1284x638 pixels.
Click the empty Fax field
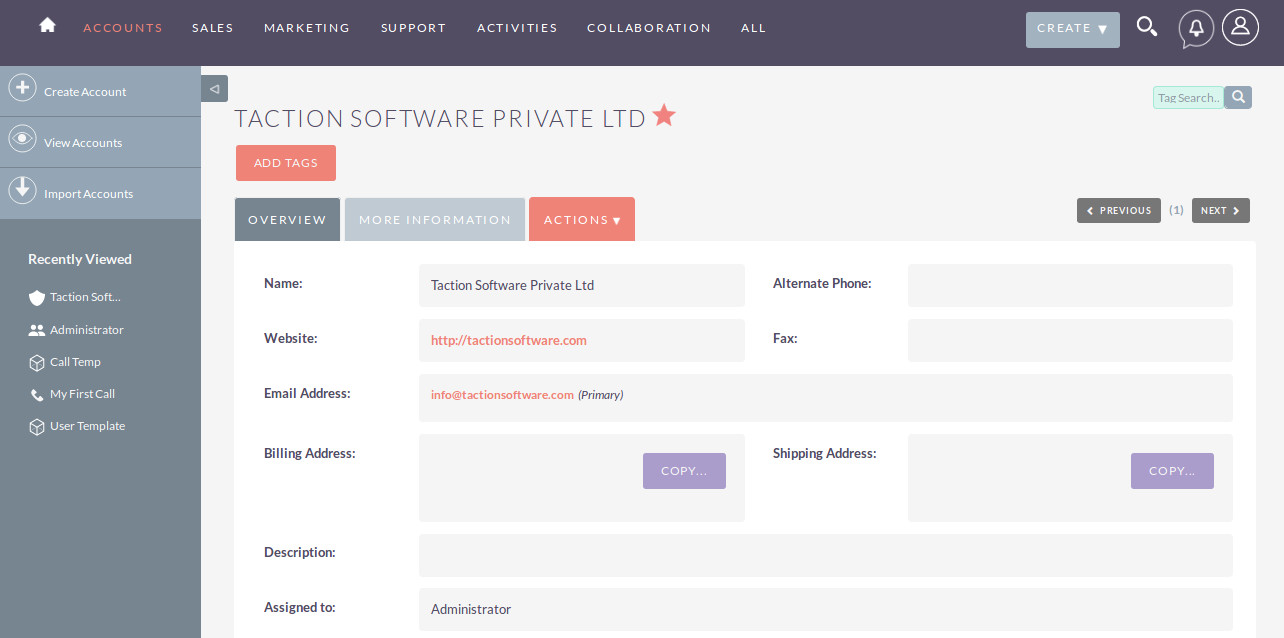[1070, 340]
